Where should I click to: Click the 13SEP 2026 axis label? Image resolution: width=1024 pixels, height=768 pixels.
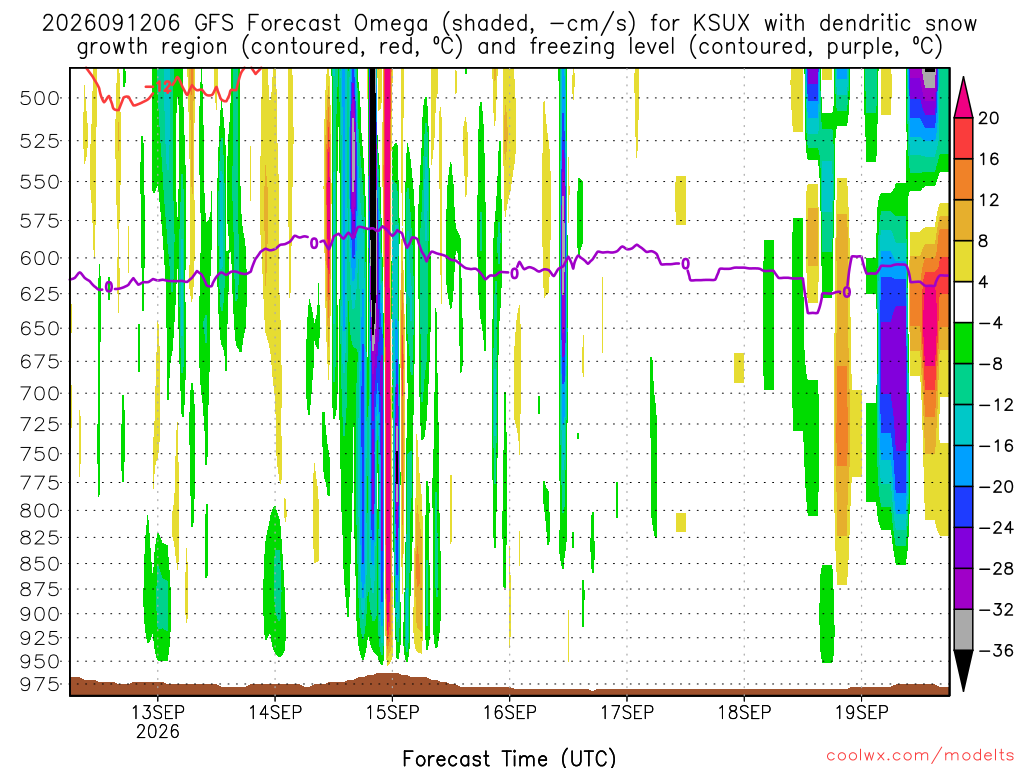click(x=157, y=721)
